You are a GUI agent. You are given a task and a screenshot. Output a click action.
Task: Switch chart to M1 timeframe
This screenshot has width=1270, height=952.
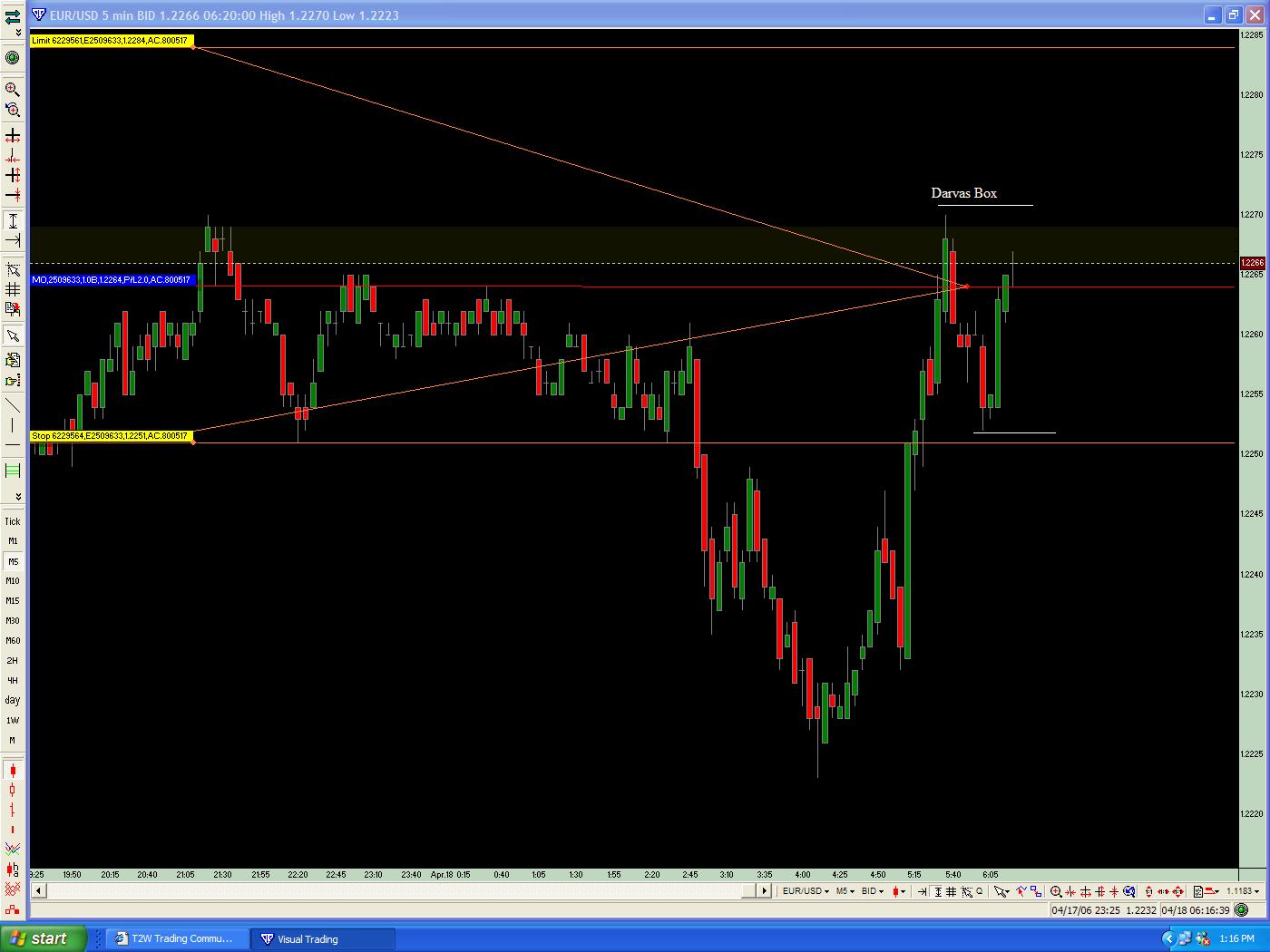pyautogui.click(x=13, y=541)
